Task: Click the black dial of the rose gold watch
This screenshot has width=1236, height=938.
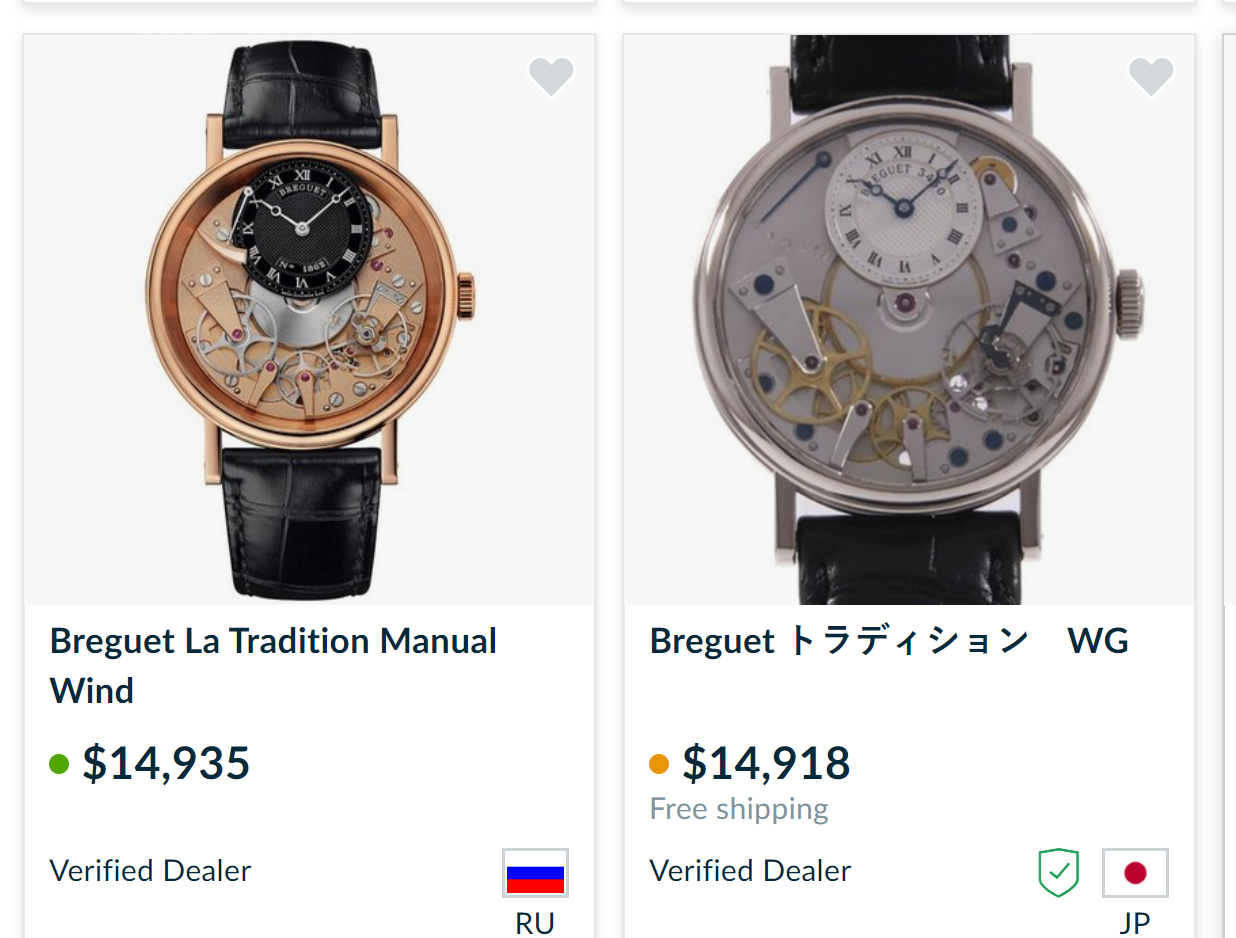Action: pyautogui.click(x=302, y=228)
